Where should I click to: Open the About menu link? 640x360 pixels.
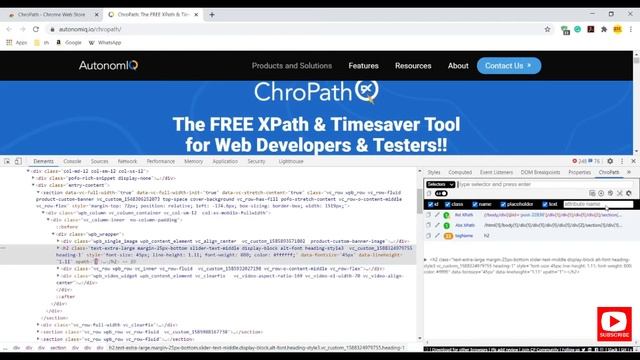tap(458, 66)
